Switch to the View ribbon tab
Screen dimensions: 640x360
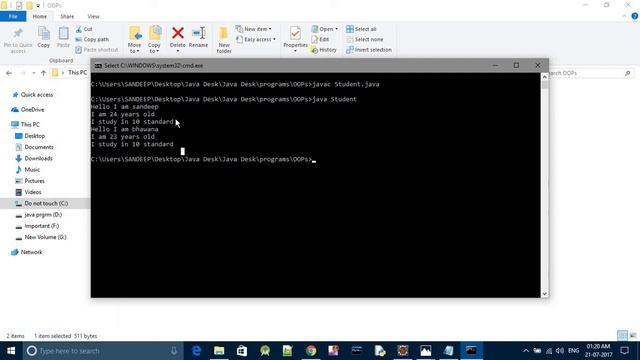coord(93,16)
